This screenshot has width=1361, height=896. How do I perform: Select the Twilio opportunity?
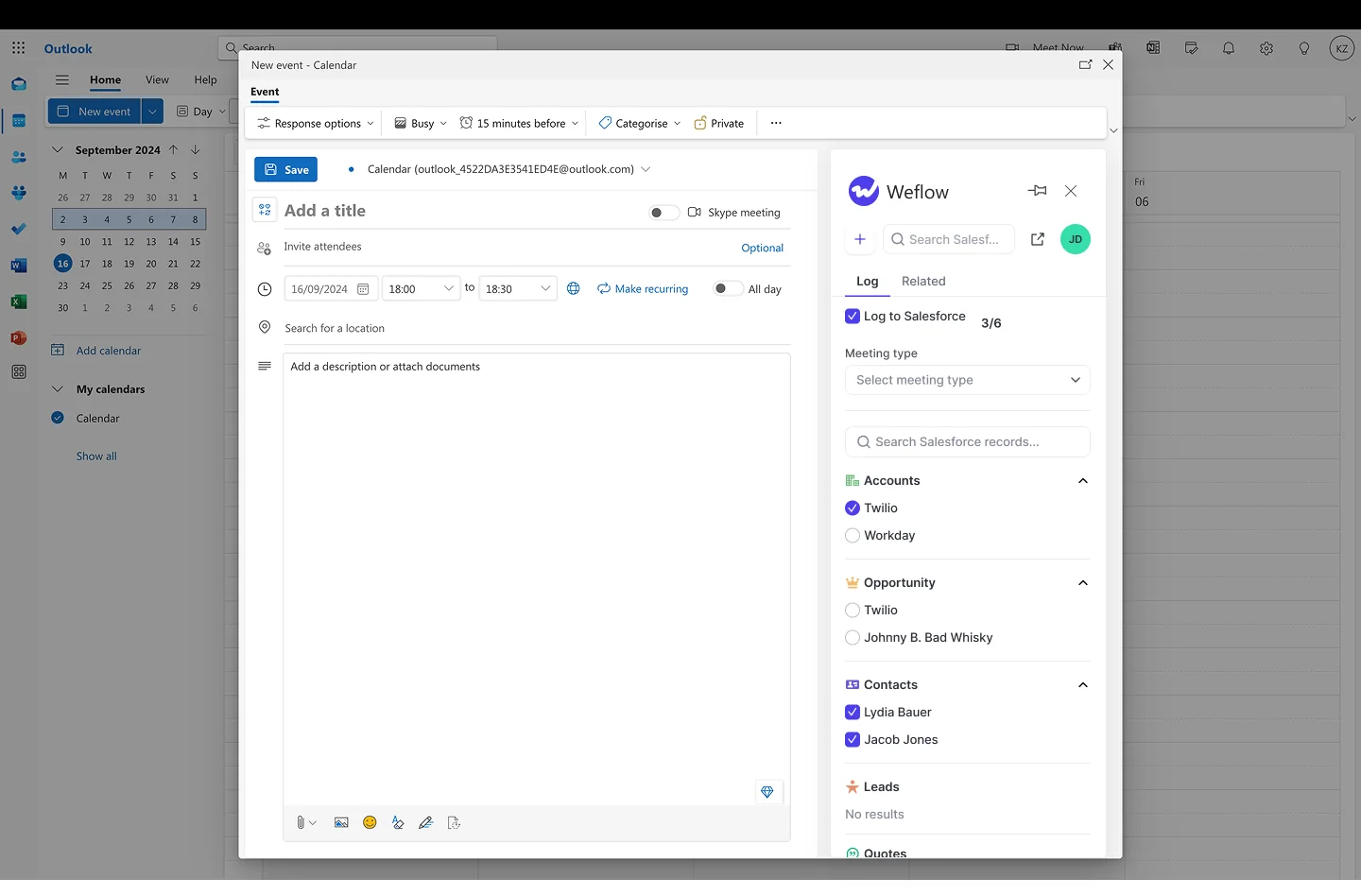pyautogui.click(x=853, y=610)
